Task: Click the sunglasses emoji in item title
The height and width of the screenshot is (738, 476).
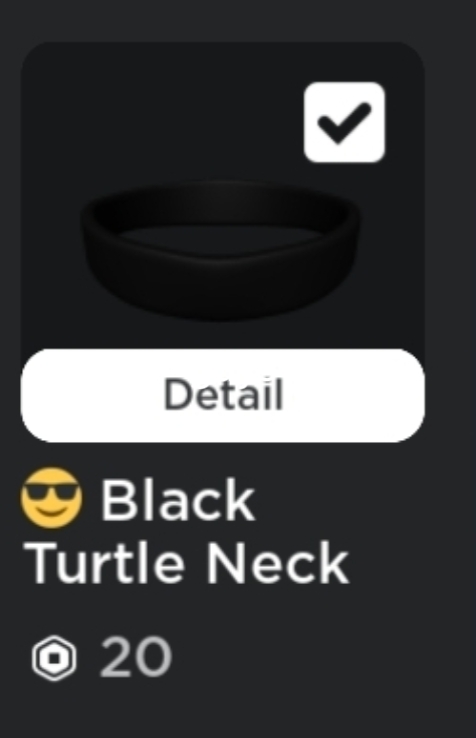Action: pos(52,497)
